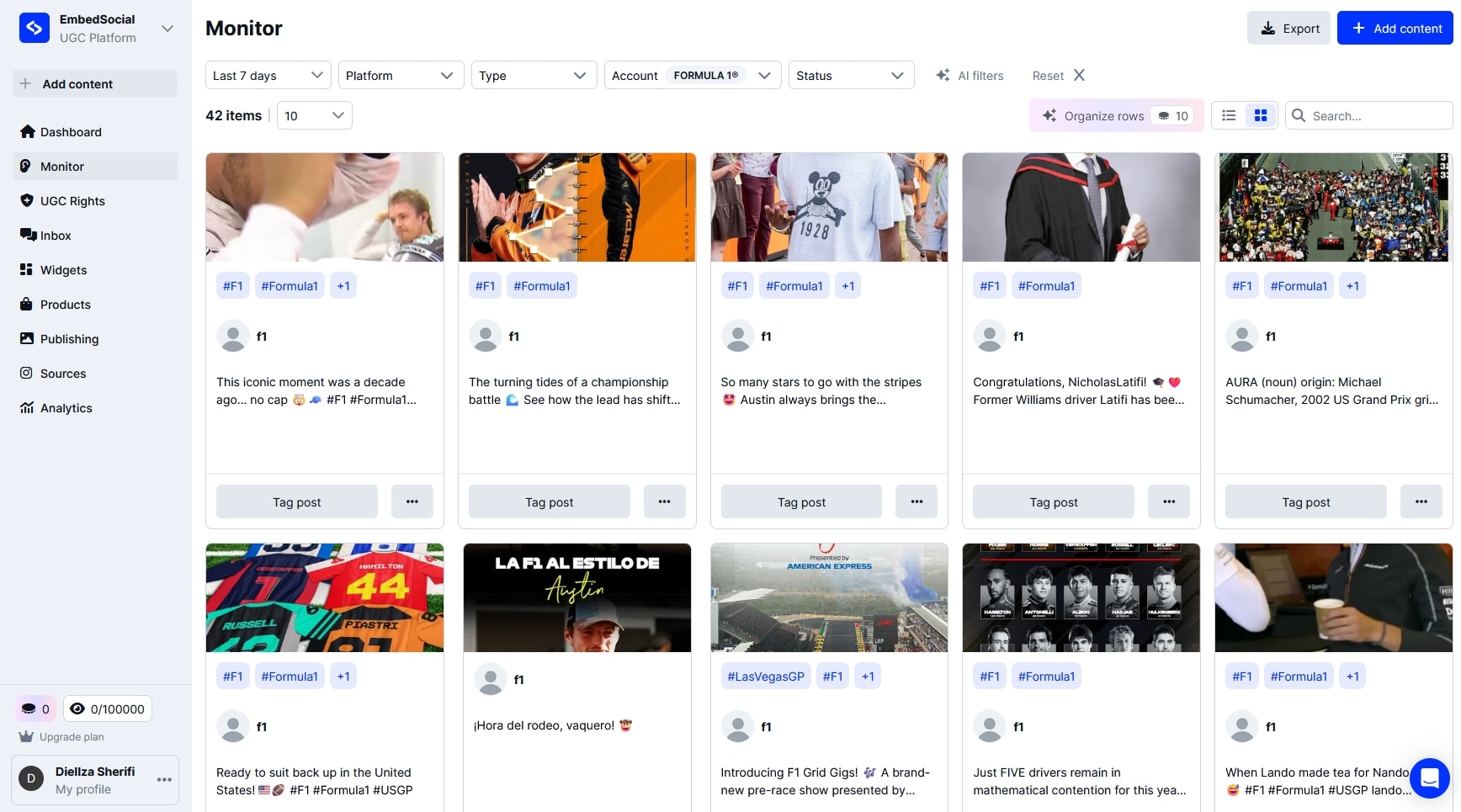This screenshot has height=812, width=1461.
Task: Open the Last 7 days date filter
Action: (x=267, y=75)
